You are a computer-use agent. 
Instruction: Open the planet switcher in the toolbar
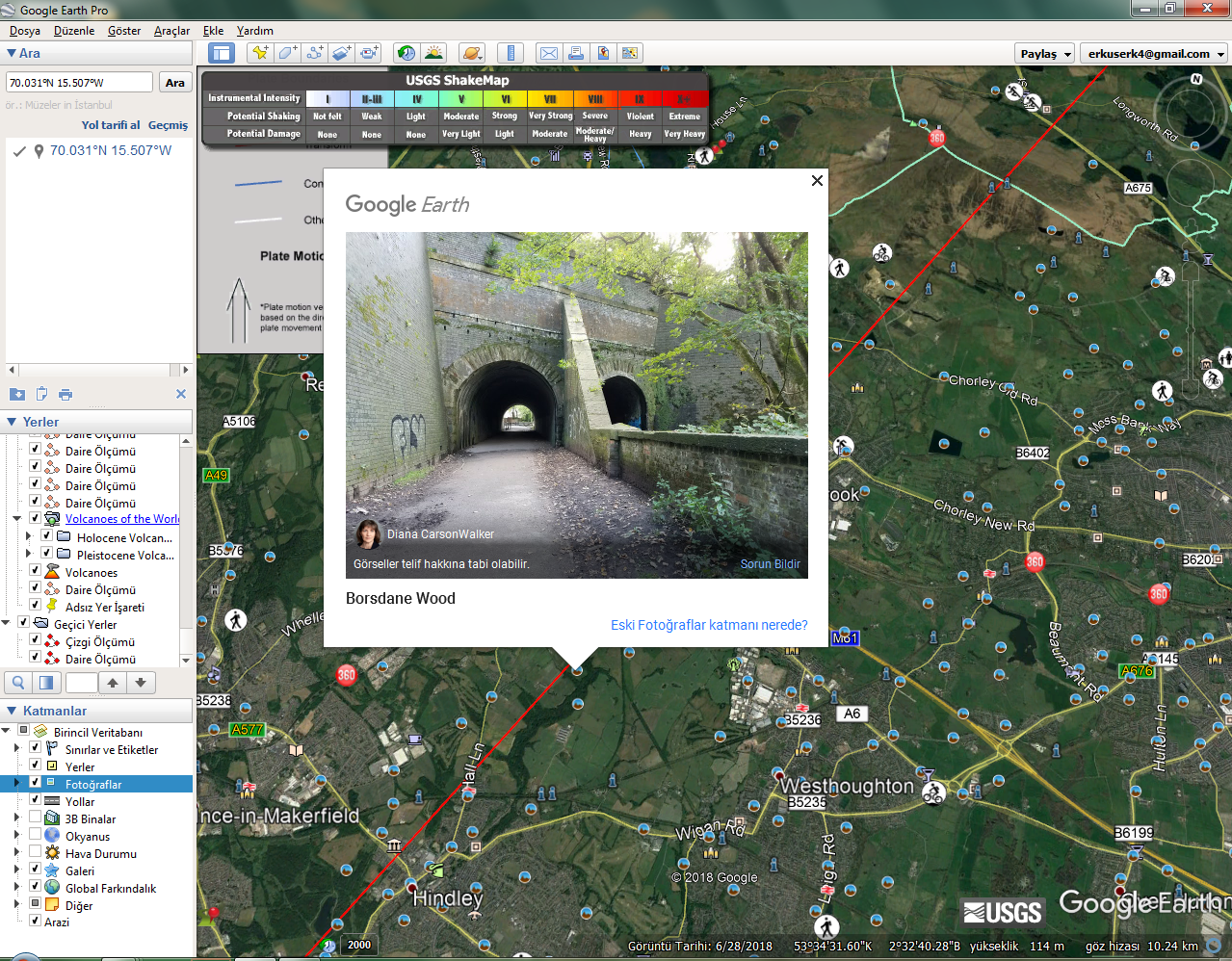[x=472, y=53]
